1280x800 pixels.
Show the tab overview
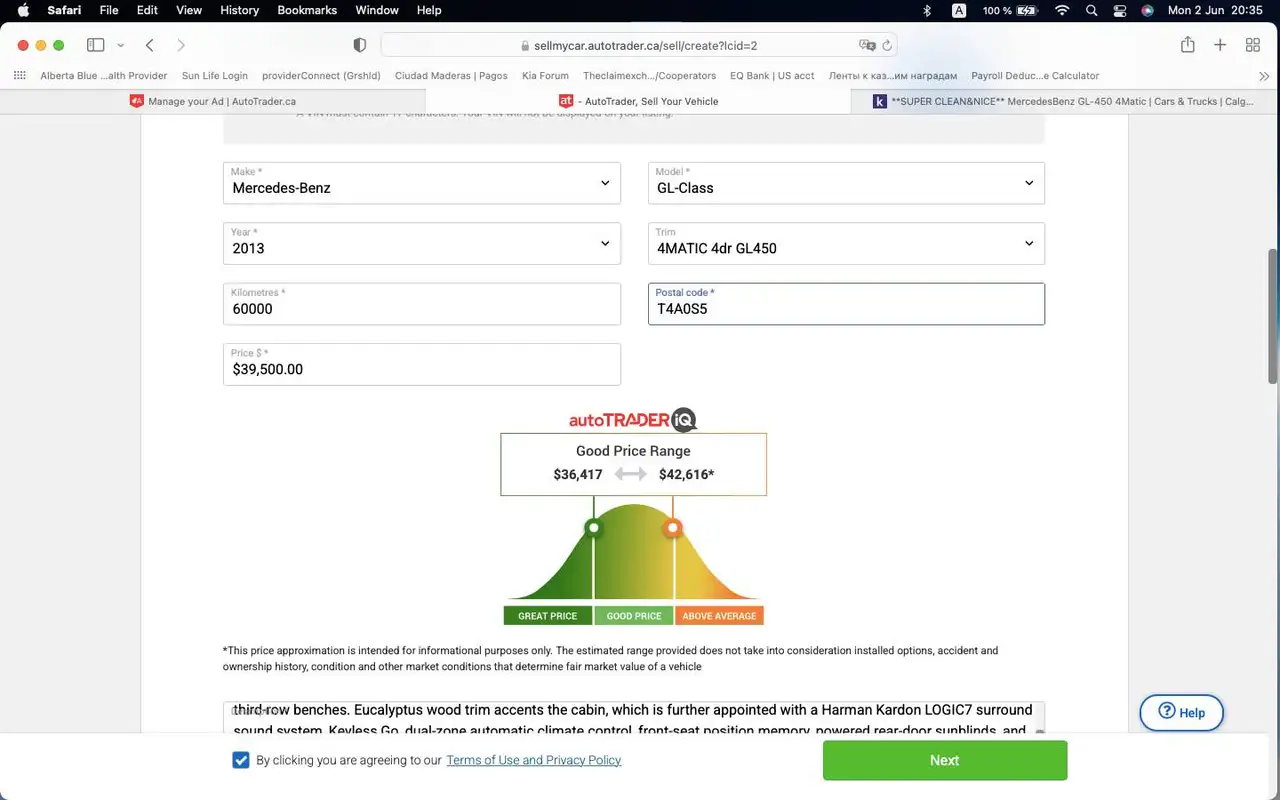point(1252,45)
